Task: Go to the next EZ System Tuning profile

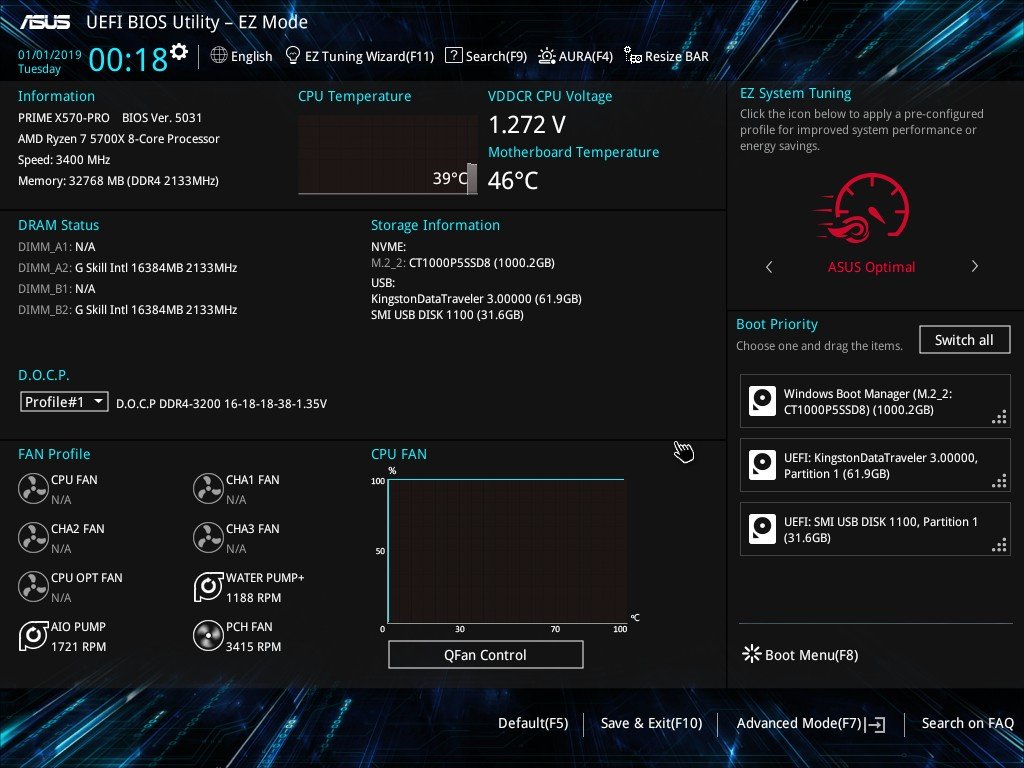Action: coord(974,267)
